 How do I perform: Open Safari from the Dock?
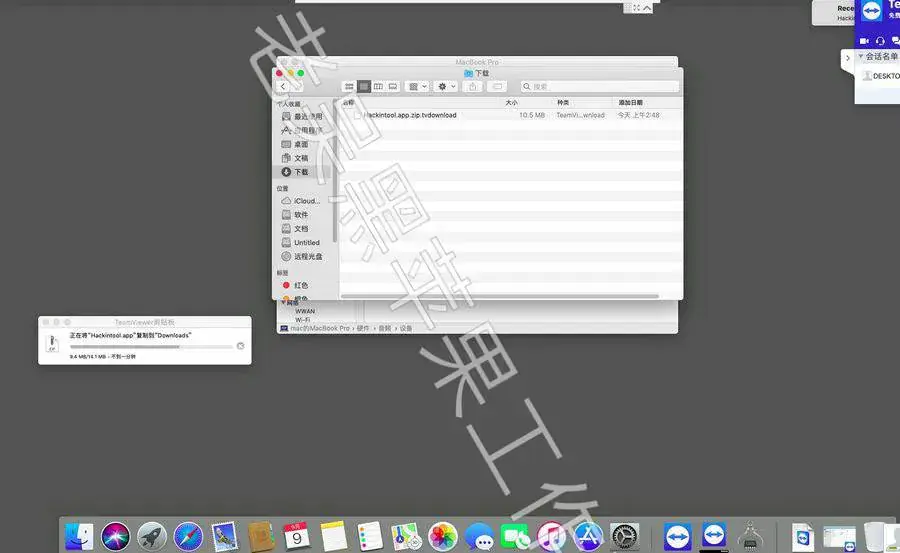click(x=188, y=537)
